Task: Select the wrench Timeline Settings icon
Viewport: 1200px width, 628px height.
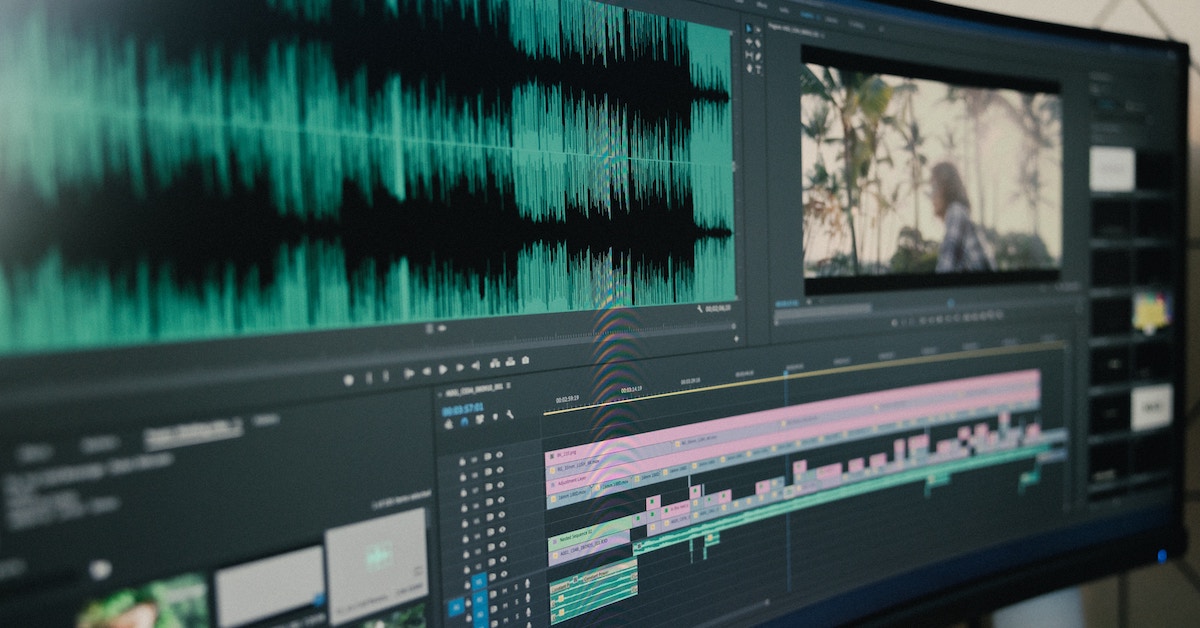Action: click(510, 414)
